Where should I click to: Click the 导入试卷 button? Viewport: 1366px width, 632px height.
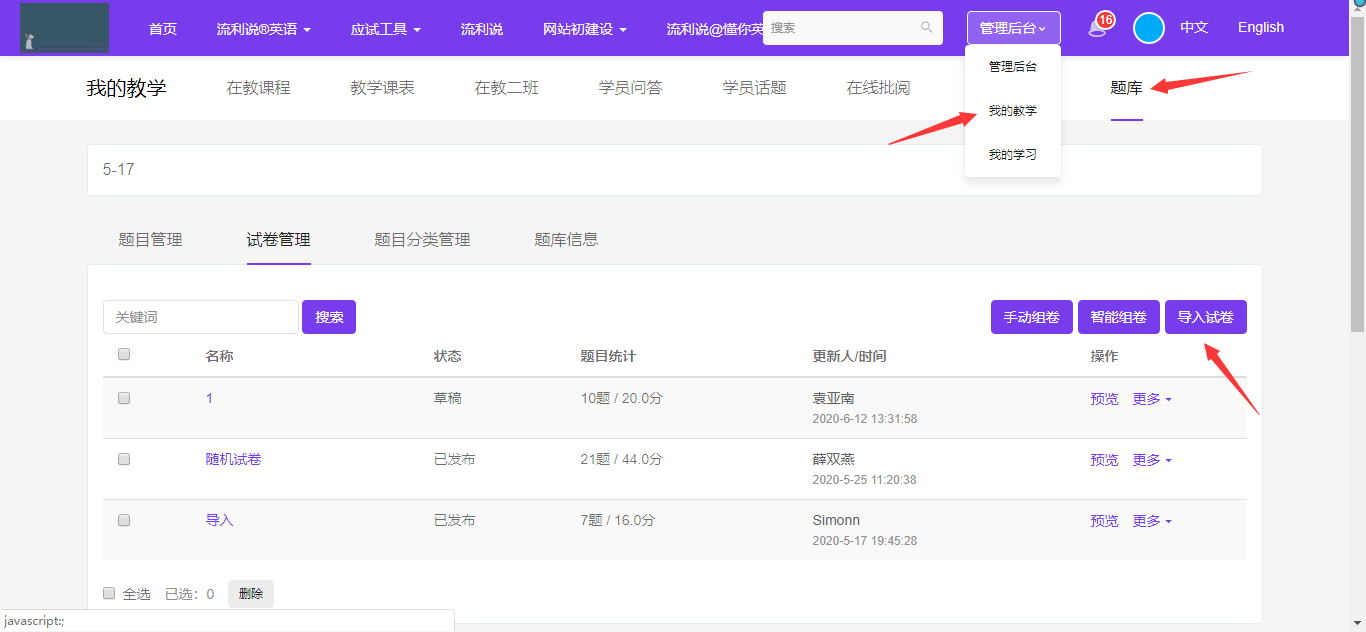tap(1205, 317)
